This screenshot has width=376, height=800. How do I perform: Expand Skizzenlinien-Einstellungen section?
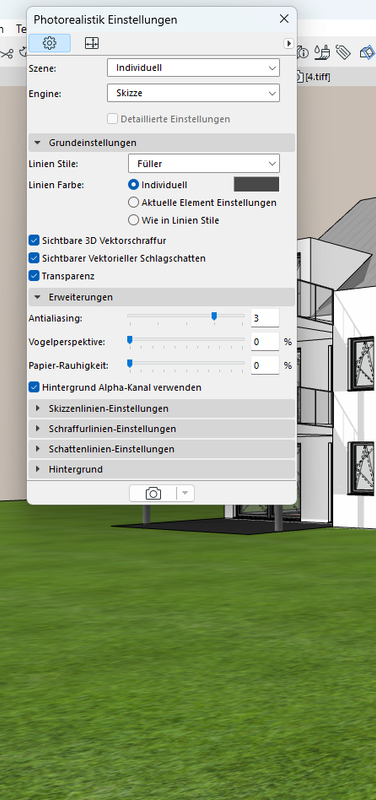pos(162,409)
